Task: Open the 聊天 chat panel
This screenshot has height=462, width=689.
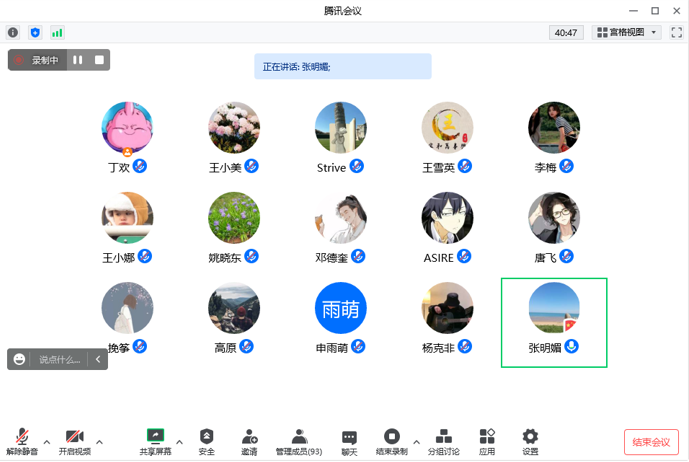Action: click(x=349, y=441)
